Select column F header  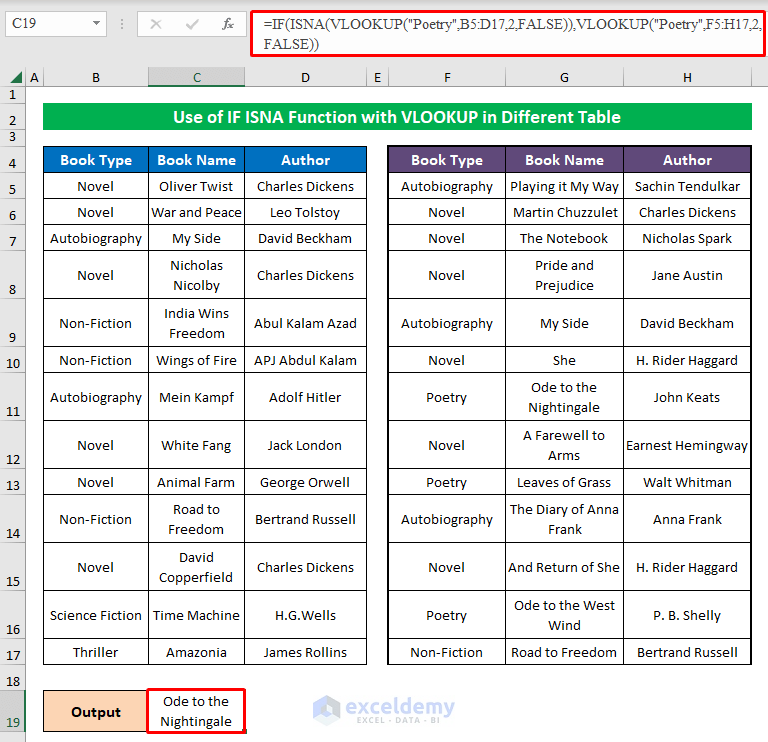point(447,77)
